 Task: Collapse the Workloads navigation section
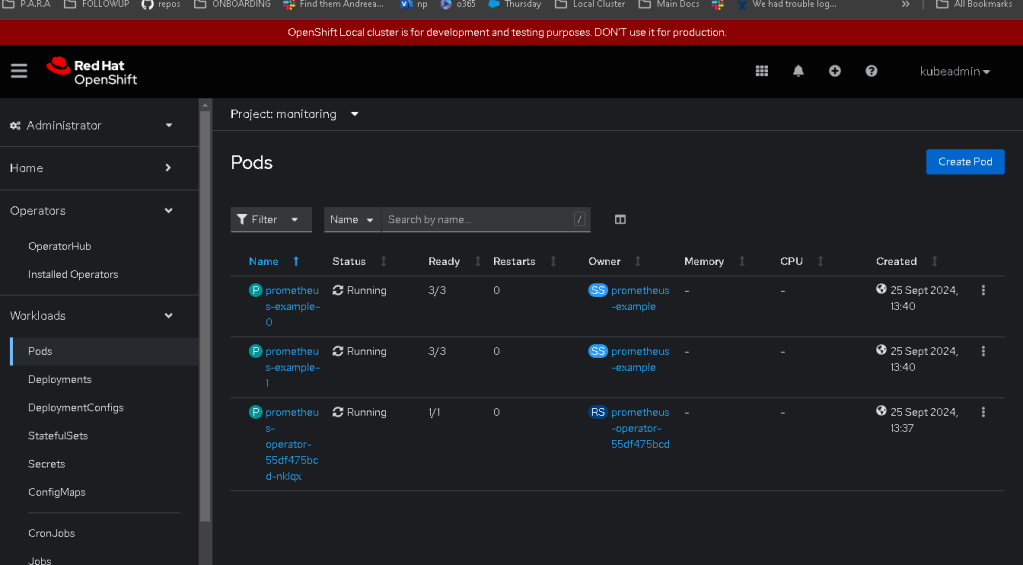91,316
